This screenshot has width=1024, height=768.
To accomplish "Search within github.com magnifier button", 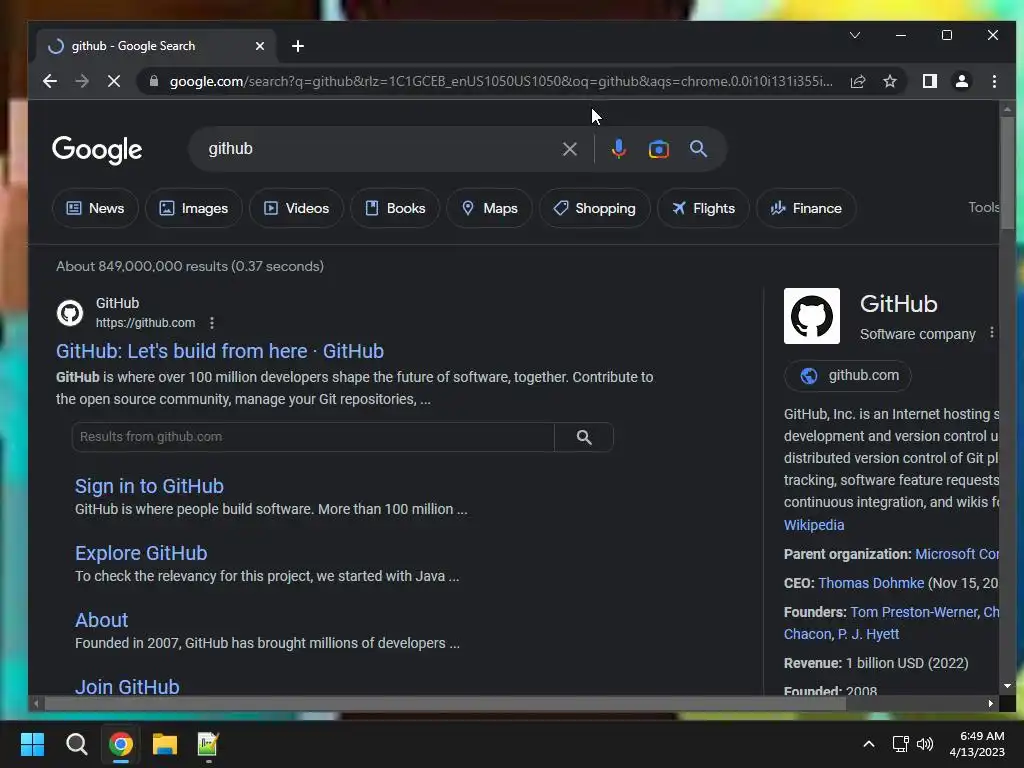I will pyautogui.click(x=584, y=437).
